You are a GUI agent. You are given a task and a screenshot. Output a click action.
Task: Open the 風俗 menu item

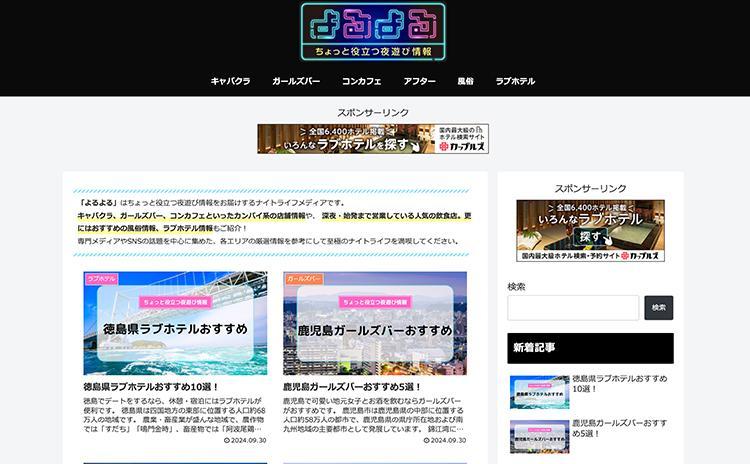click(x=465, y=81)
